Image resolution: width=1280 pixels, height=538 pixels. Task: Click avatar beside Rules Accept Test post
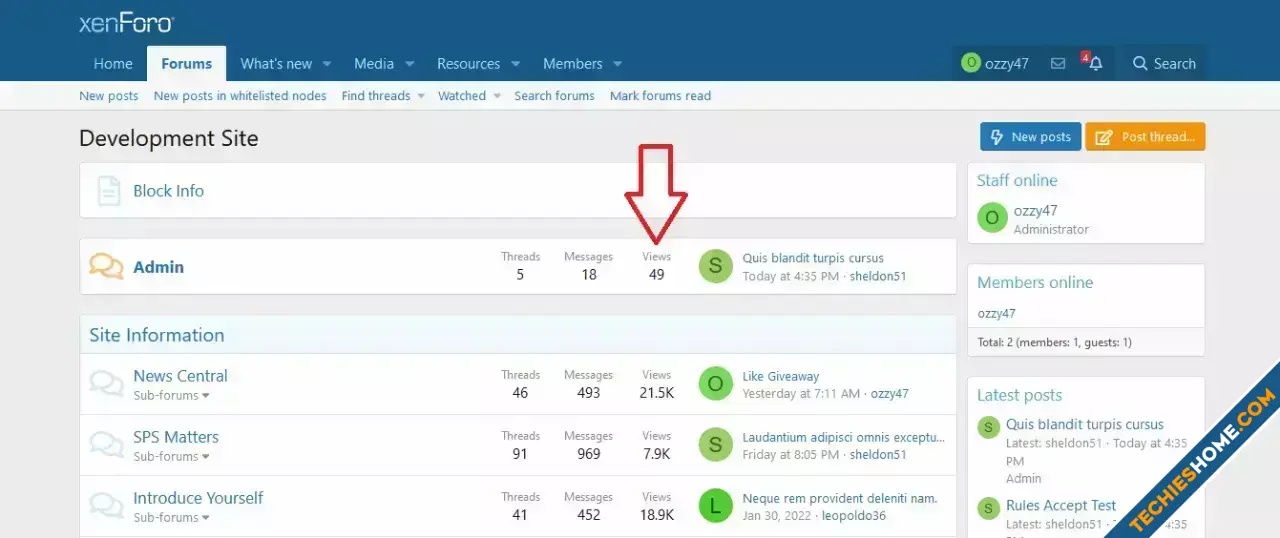click(x=988, y=508)
